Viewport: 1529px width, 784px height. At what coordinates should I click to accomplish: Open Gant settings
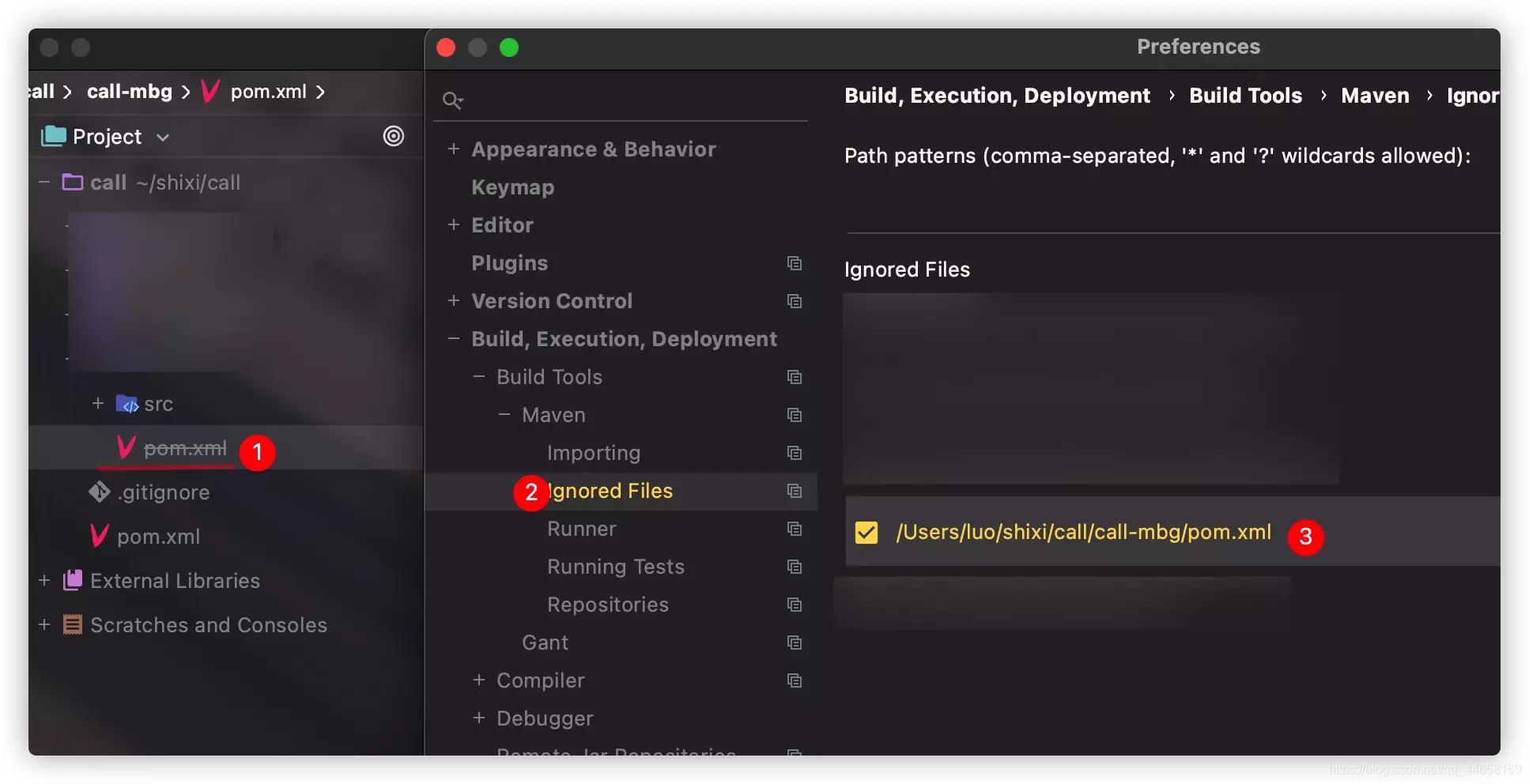pyautogui.click(x=546, y=643)
